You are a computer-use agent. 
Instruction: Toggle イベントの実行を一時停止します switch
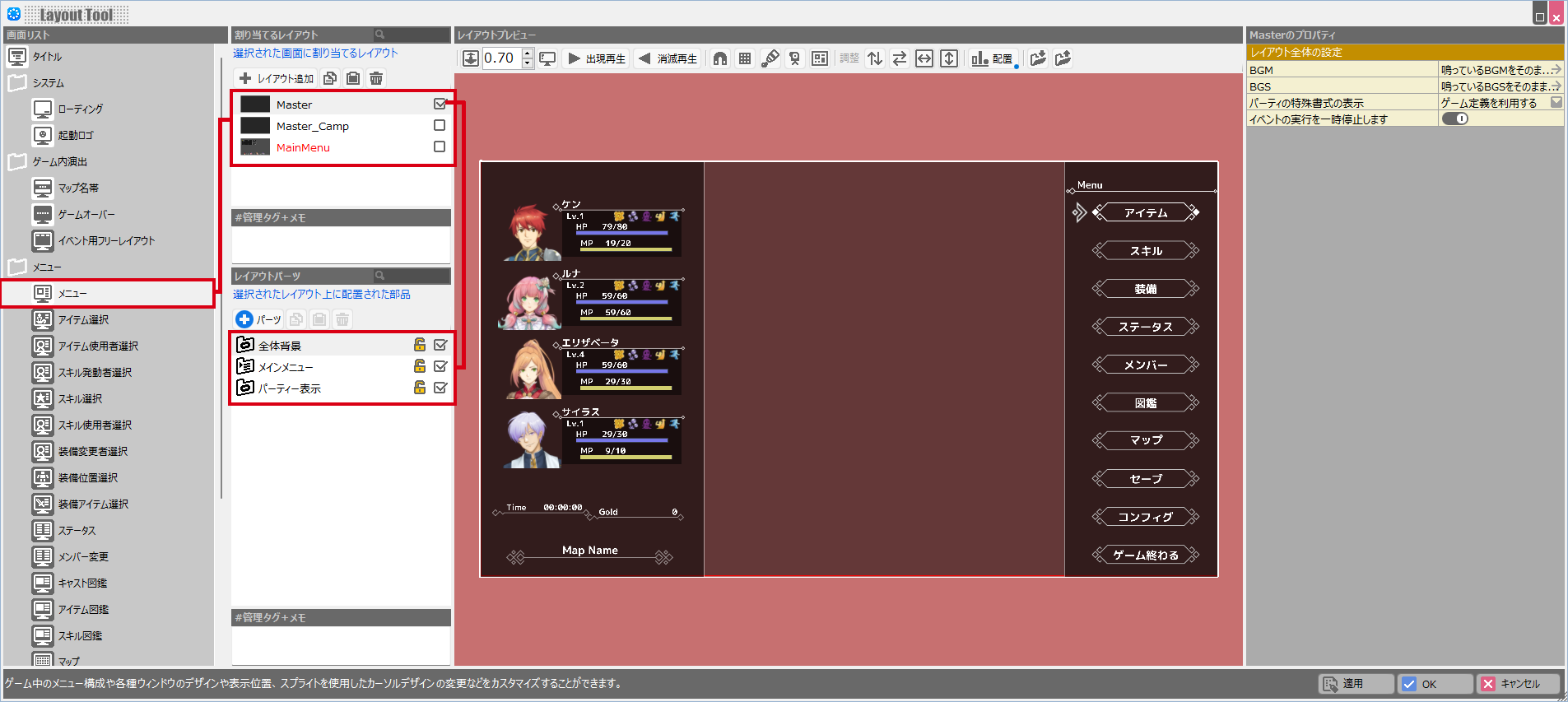[1455, 119]
